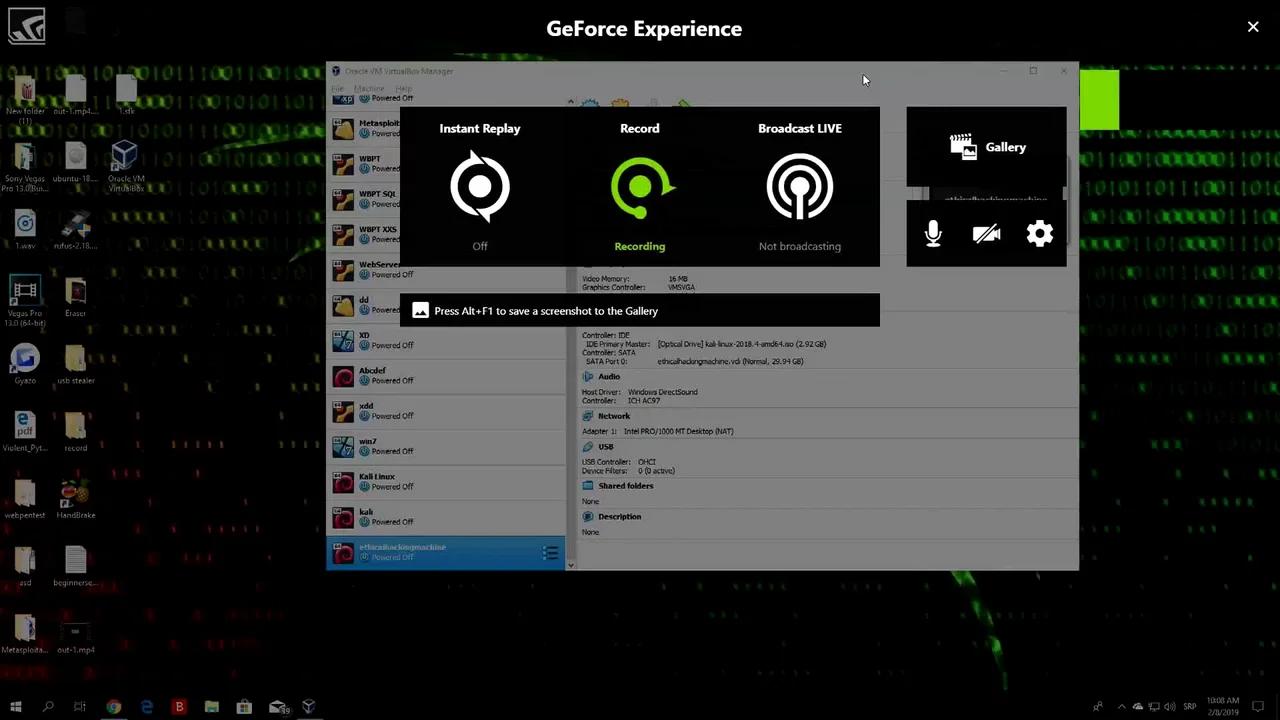
Task: Click the HandBrake desktop icon
Action: point(75,500)
